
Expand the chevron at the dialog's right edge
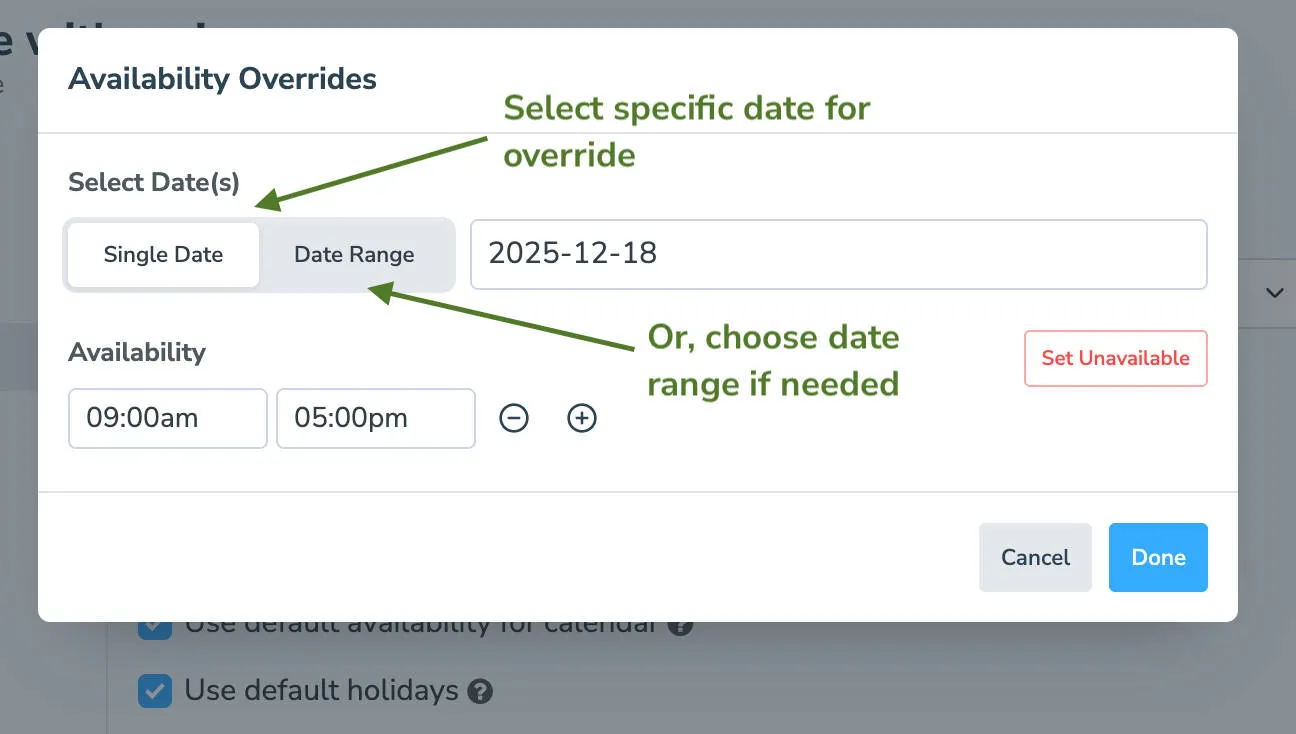(x=1275, y=292)
